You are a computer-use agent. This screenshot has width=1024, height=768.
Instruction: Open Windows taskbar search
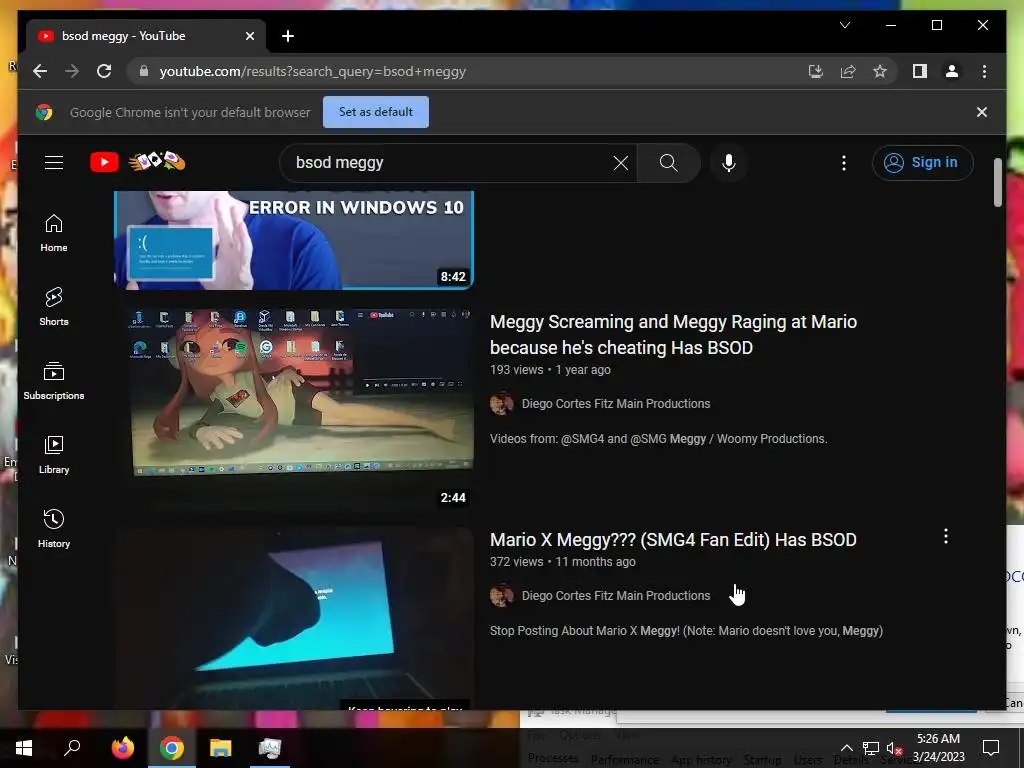coord(72,748)
